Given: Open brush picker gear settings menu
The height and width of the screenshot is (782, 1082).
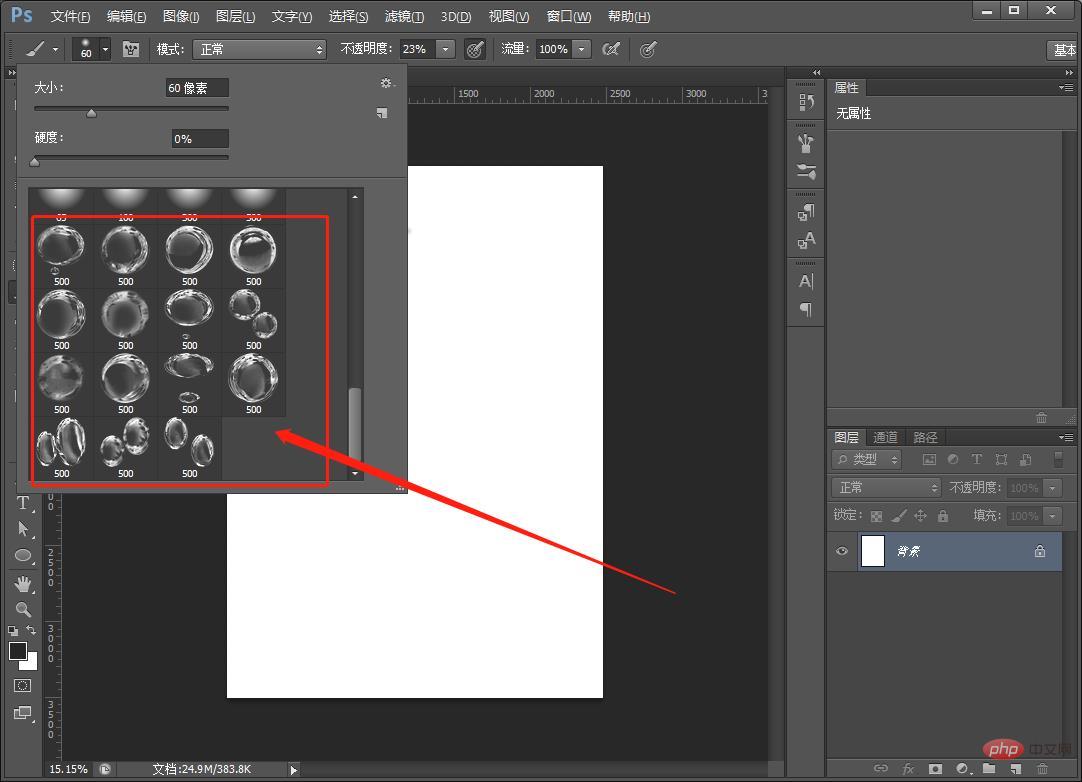Looking at the screenshot, I should click(x=386, y=84).
